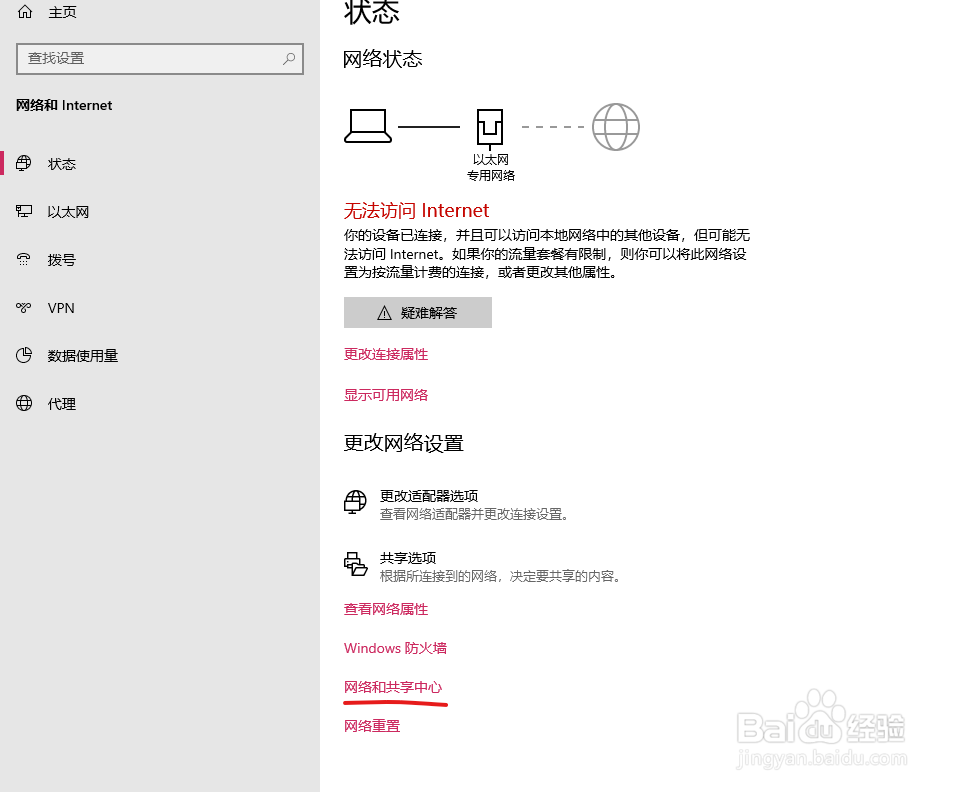
Task: Click the 以太网 专用网络 network icon
Action: (x=490, y=126)
